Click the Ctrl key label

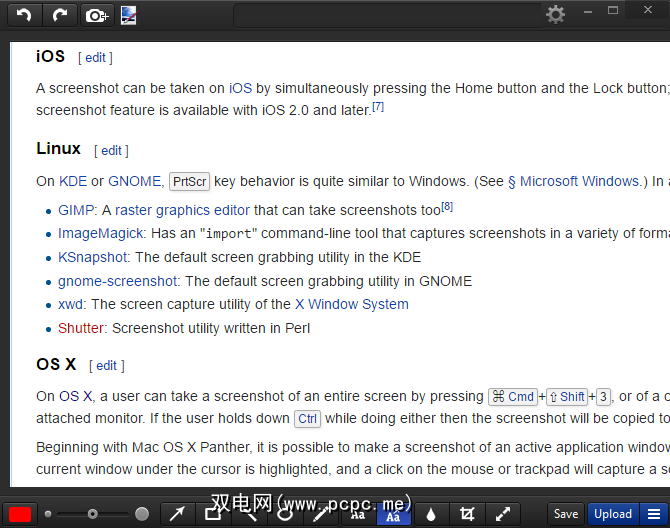(x=307, y=419)
